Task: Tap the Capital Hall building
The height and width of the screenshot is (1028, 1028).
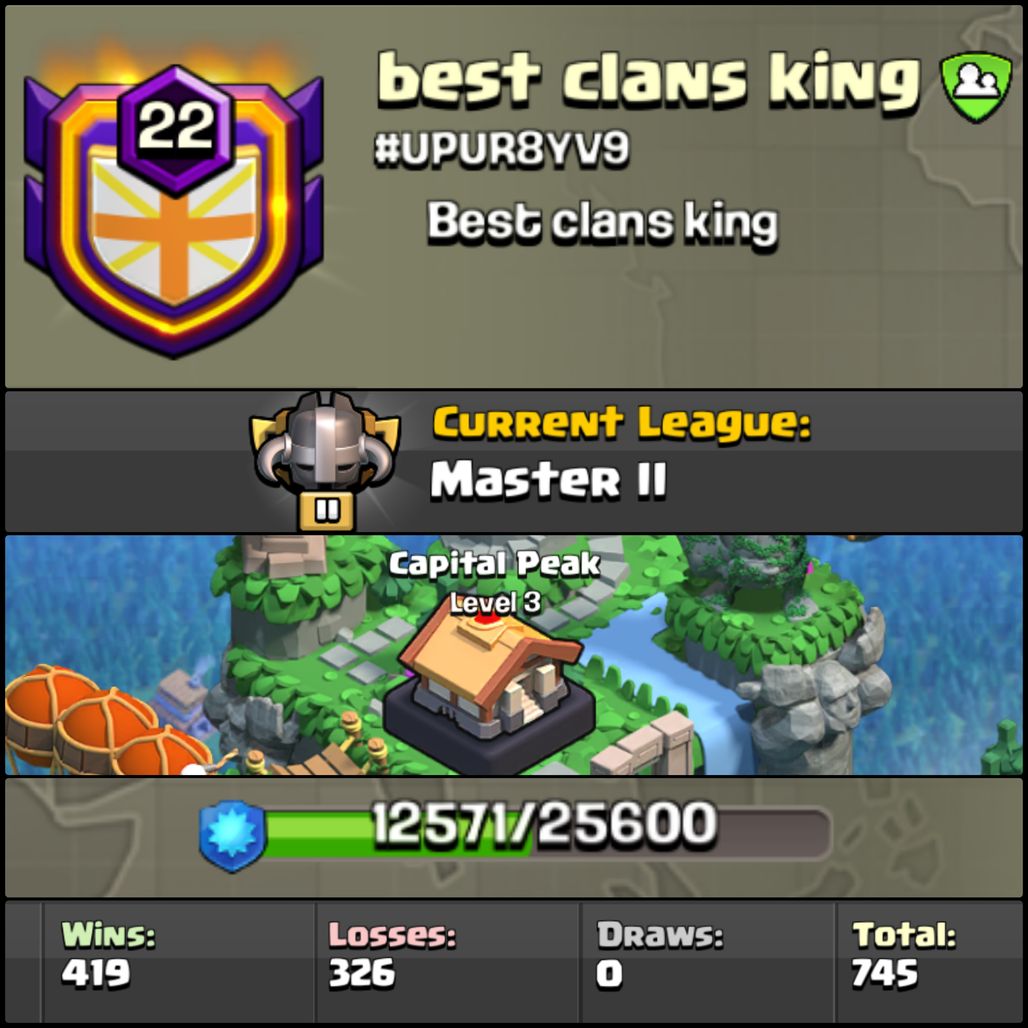Action: pos(488,692)
